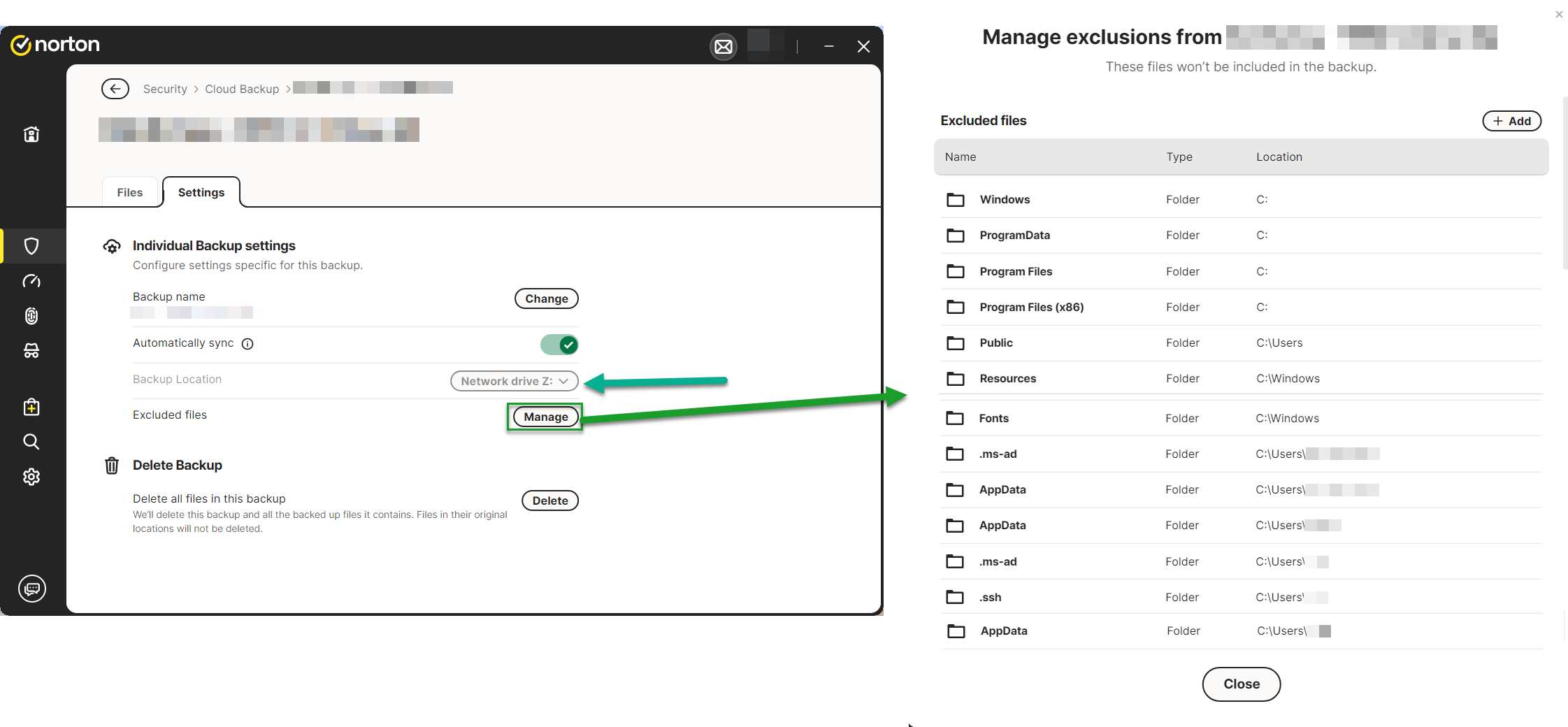The image size is (1568, 727).
Task: Click the Public name text
Action: (996, 343)
